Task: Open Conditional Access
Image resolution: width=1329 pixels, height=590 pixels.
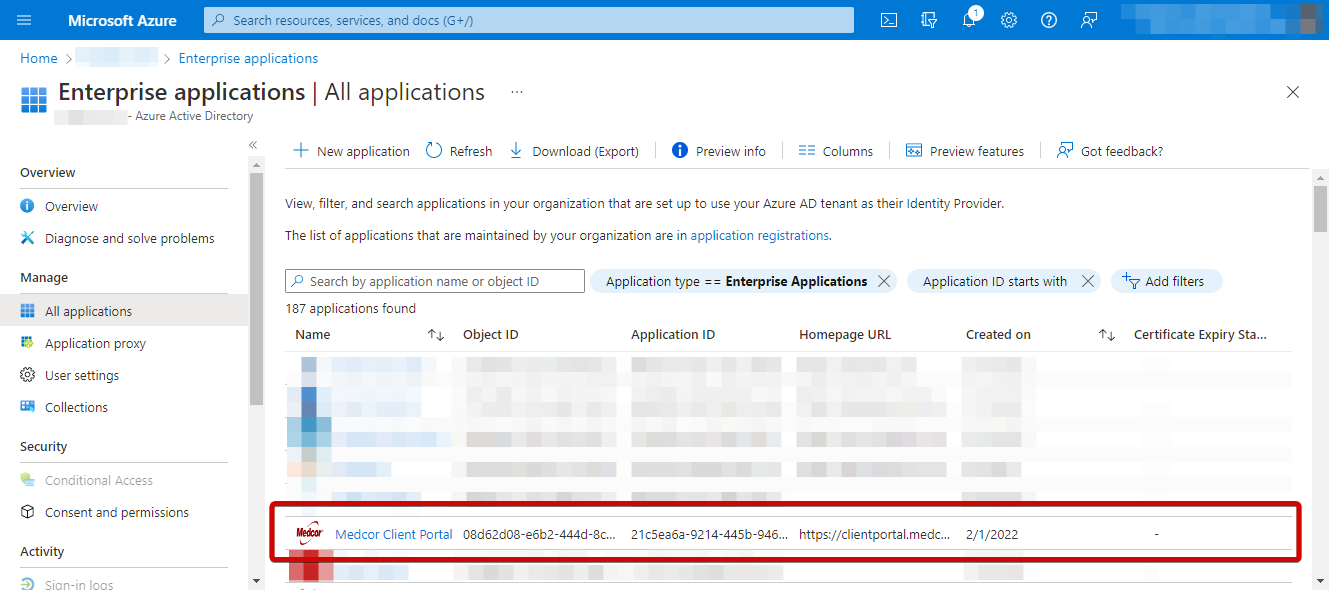Action: coord(99,480)
